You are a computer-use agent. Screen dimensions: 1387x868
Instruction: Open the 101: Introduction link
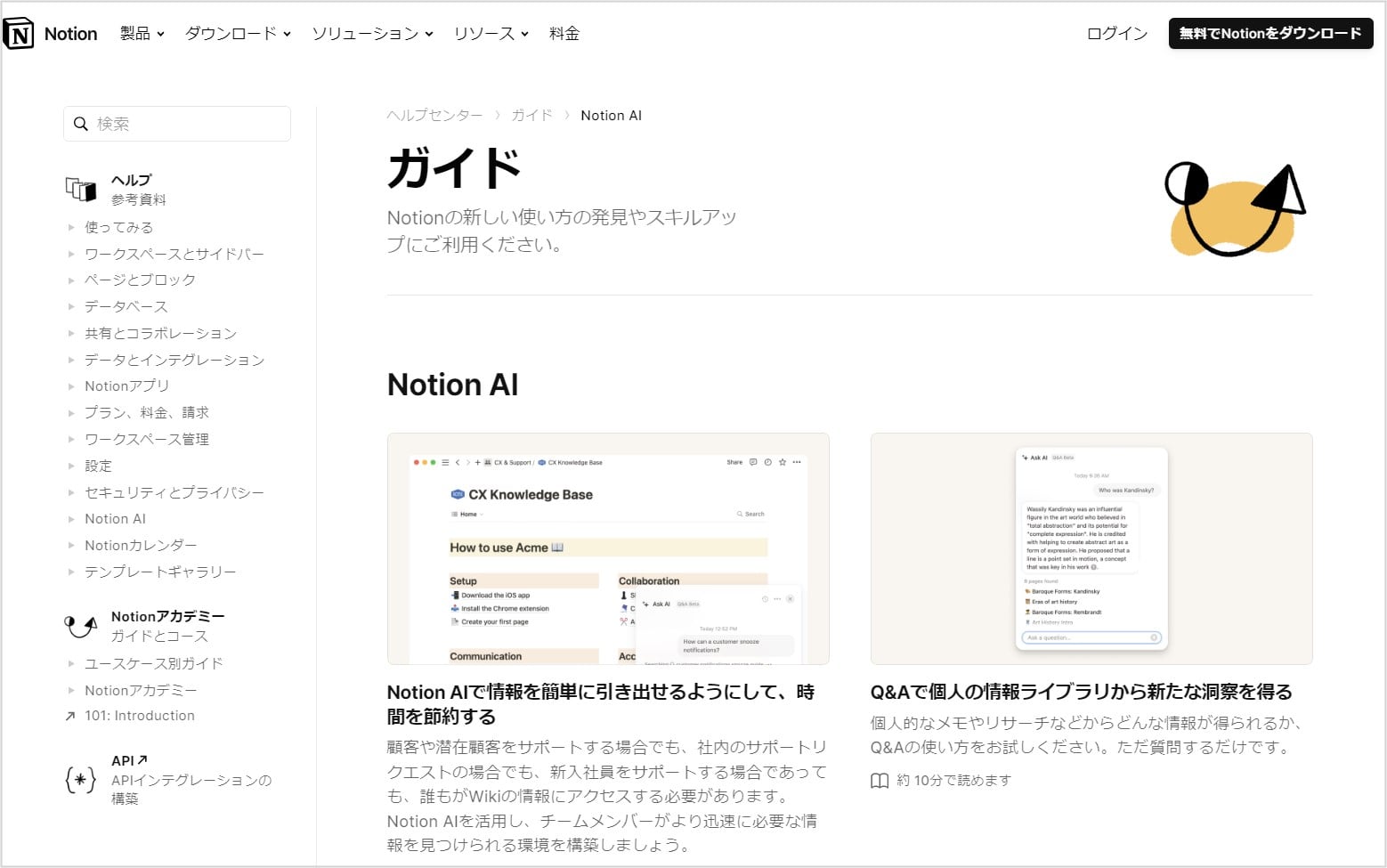tap(140, 716)
